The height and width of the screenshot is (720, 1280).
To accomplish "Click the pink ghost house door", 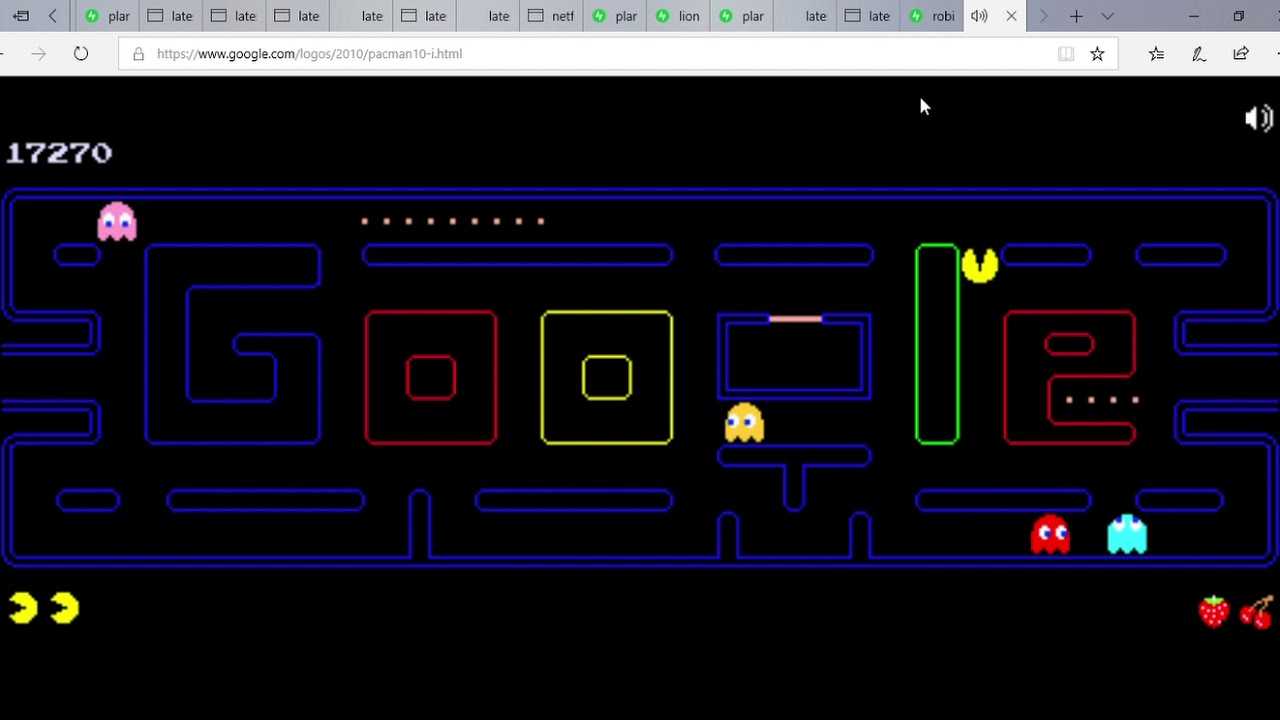I will (795, 319).
